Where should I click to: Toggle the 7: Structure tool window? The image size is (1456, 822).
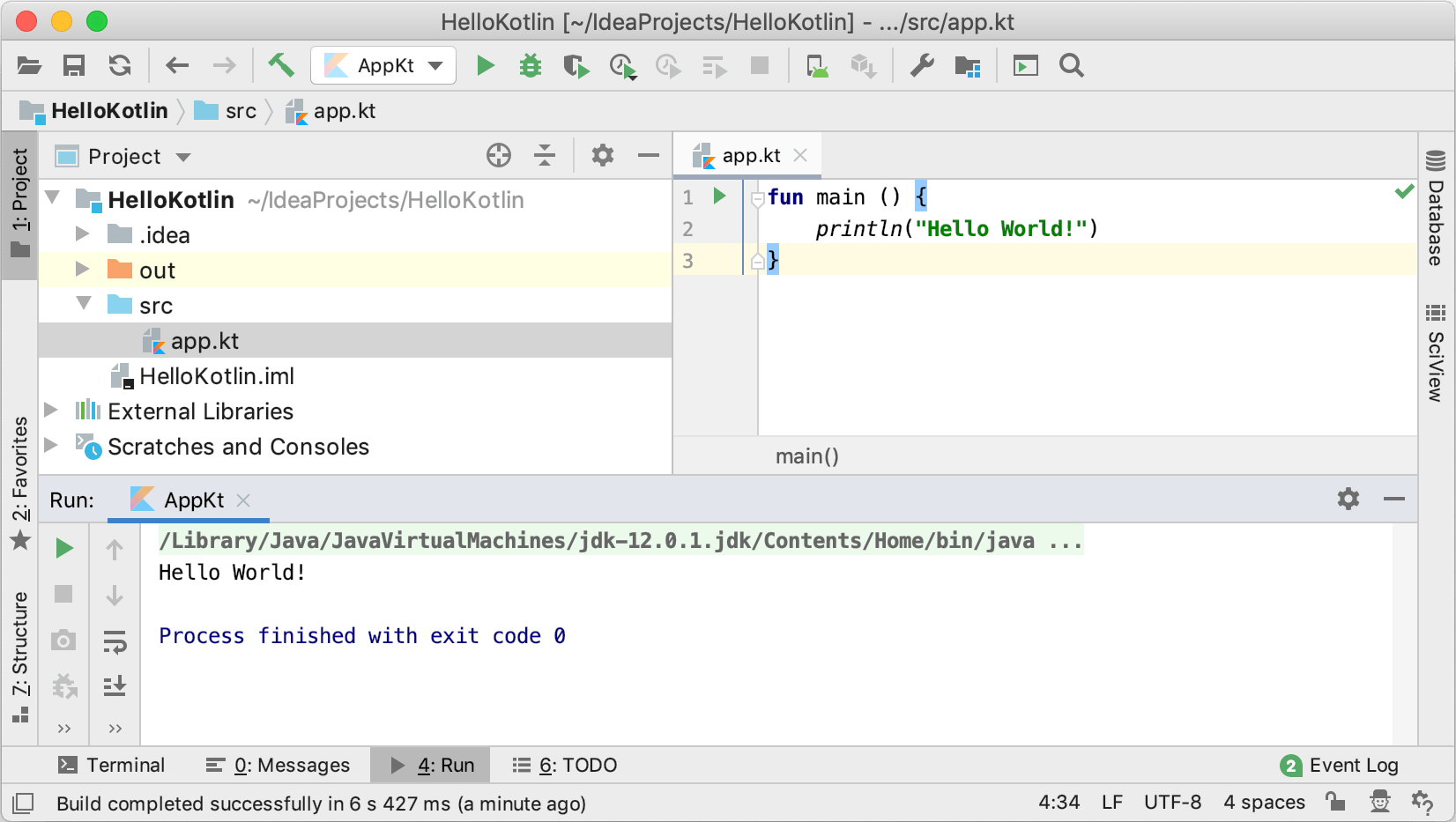(x=20, y=656)
